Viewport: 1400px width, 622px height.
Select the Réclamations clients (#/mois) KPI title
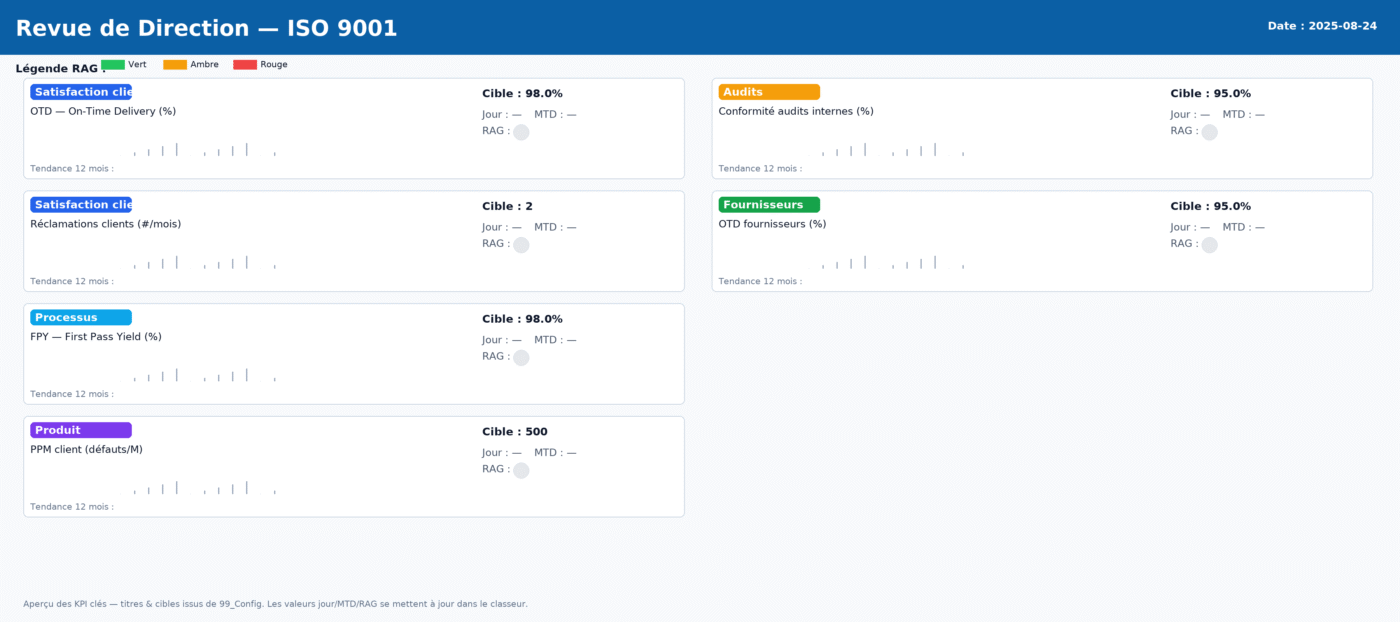click(x=106, y=224)
